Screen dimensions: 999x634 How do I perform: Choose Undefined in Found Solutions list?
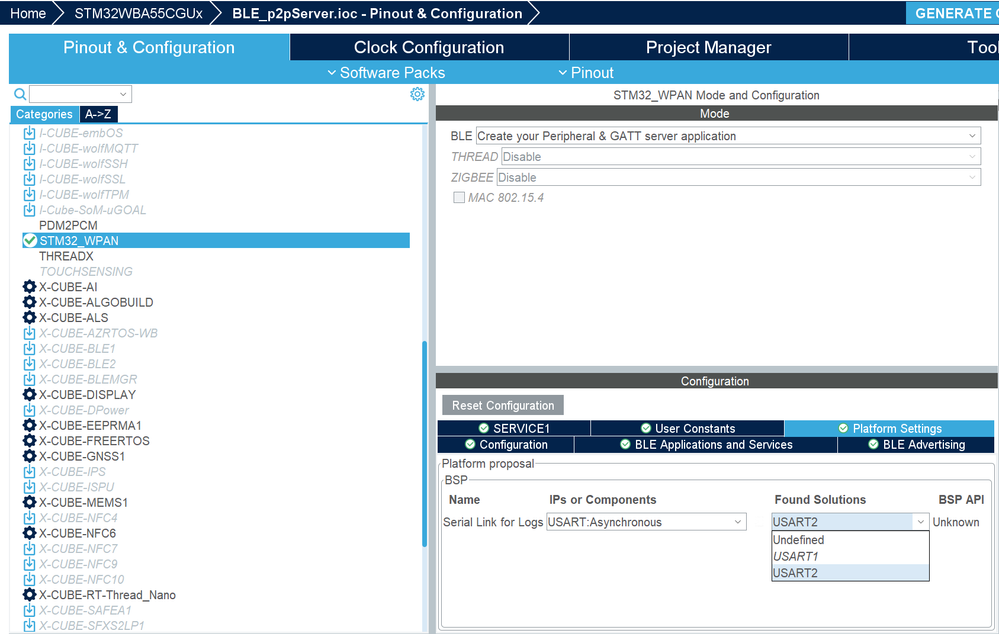click(850, 540)
